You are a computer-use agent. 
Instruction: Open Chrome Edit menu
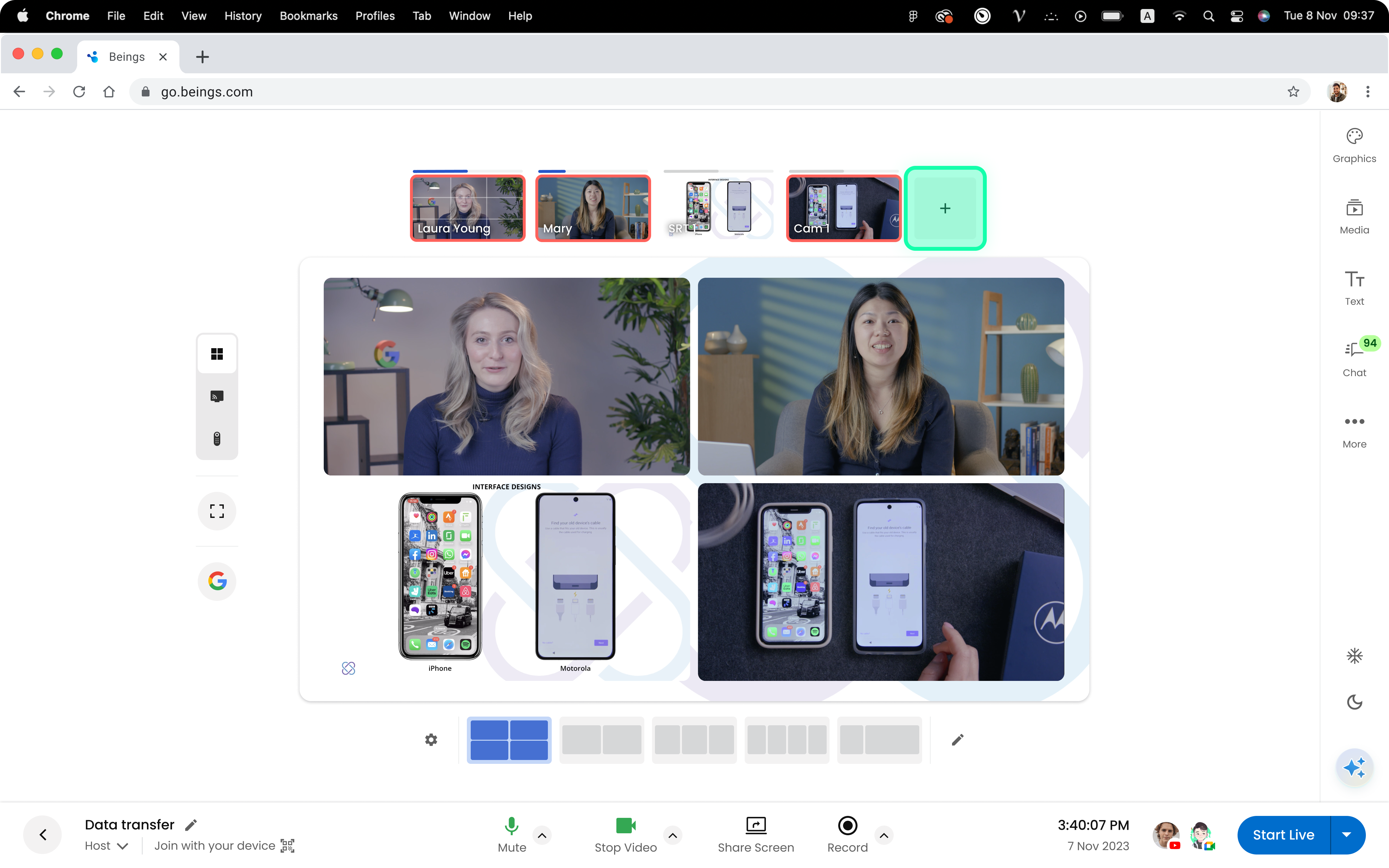[153, 16]
